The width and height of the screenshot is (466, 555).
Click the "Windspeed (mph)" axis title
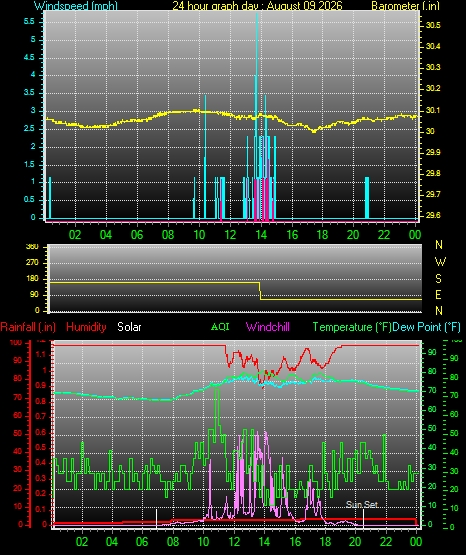coord(76,5)
